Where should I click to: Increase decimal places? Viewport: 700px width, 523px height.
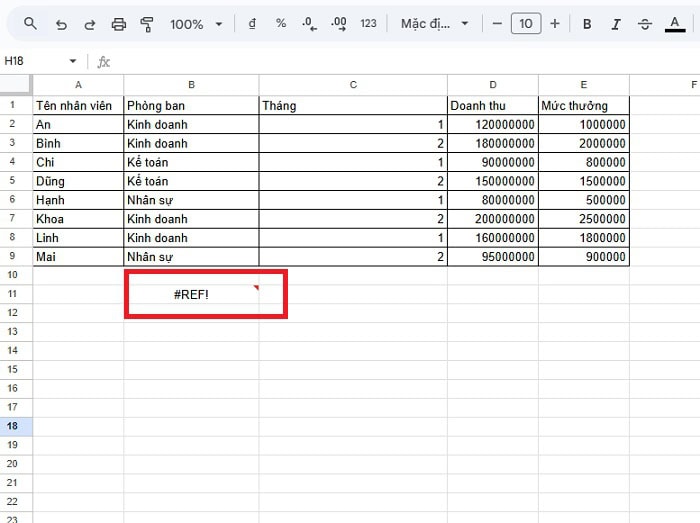click(x=338, y=24)
